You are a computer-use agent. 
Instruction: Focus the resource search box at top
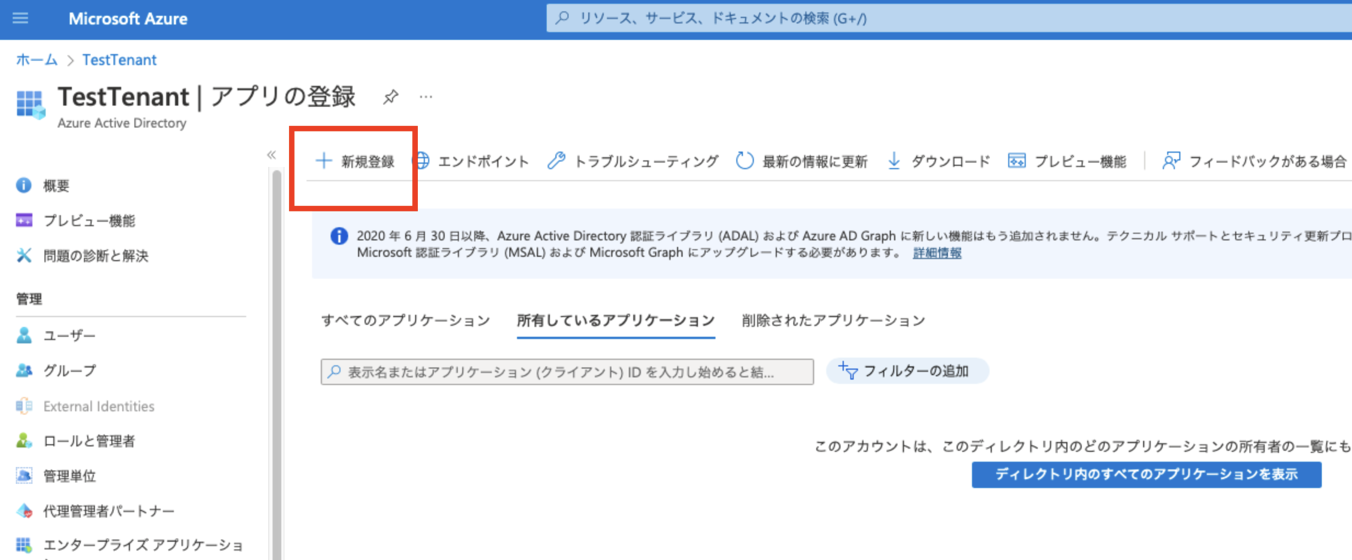click(x=949, y=18)
